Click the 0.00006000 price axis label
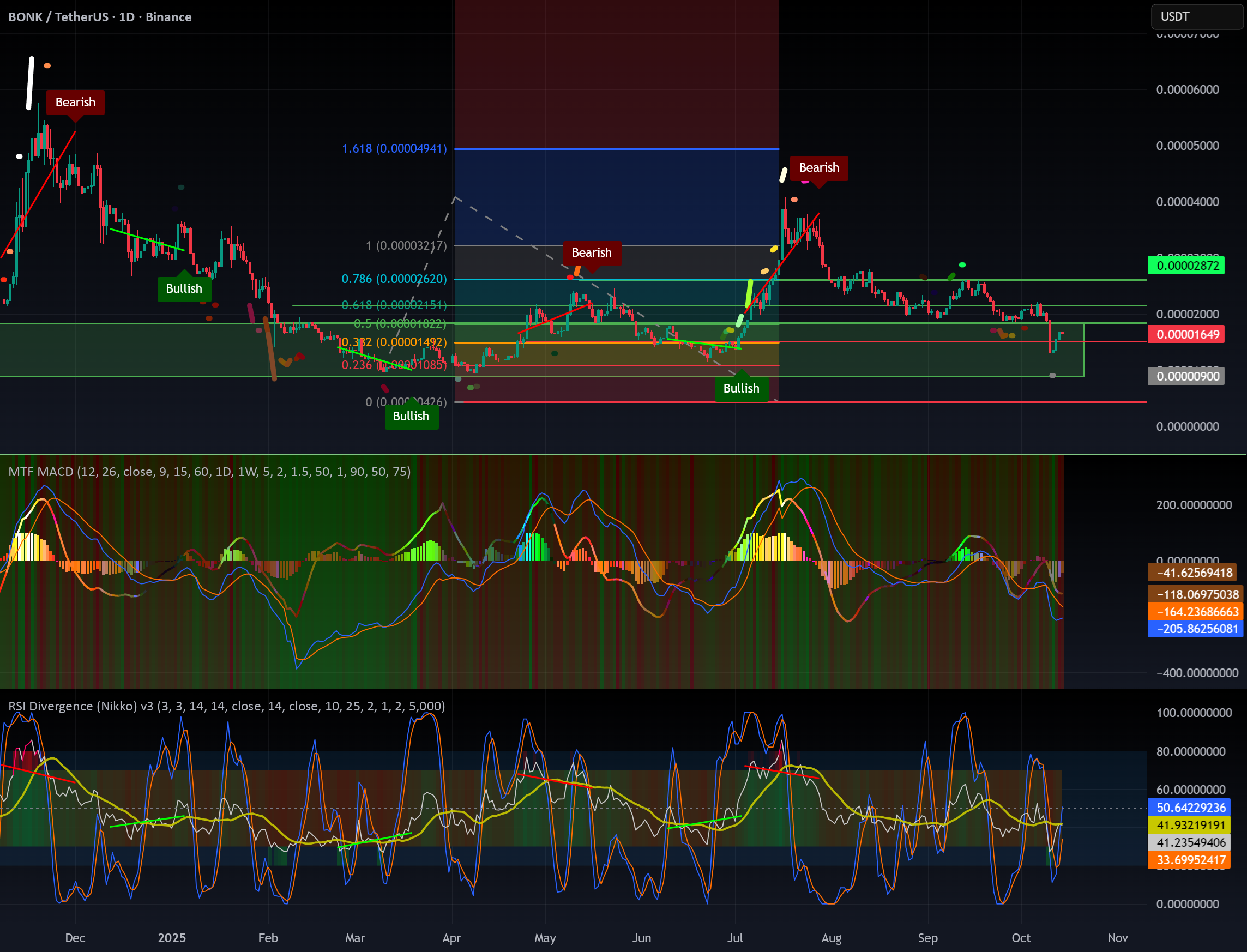 click(1188, 89)
